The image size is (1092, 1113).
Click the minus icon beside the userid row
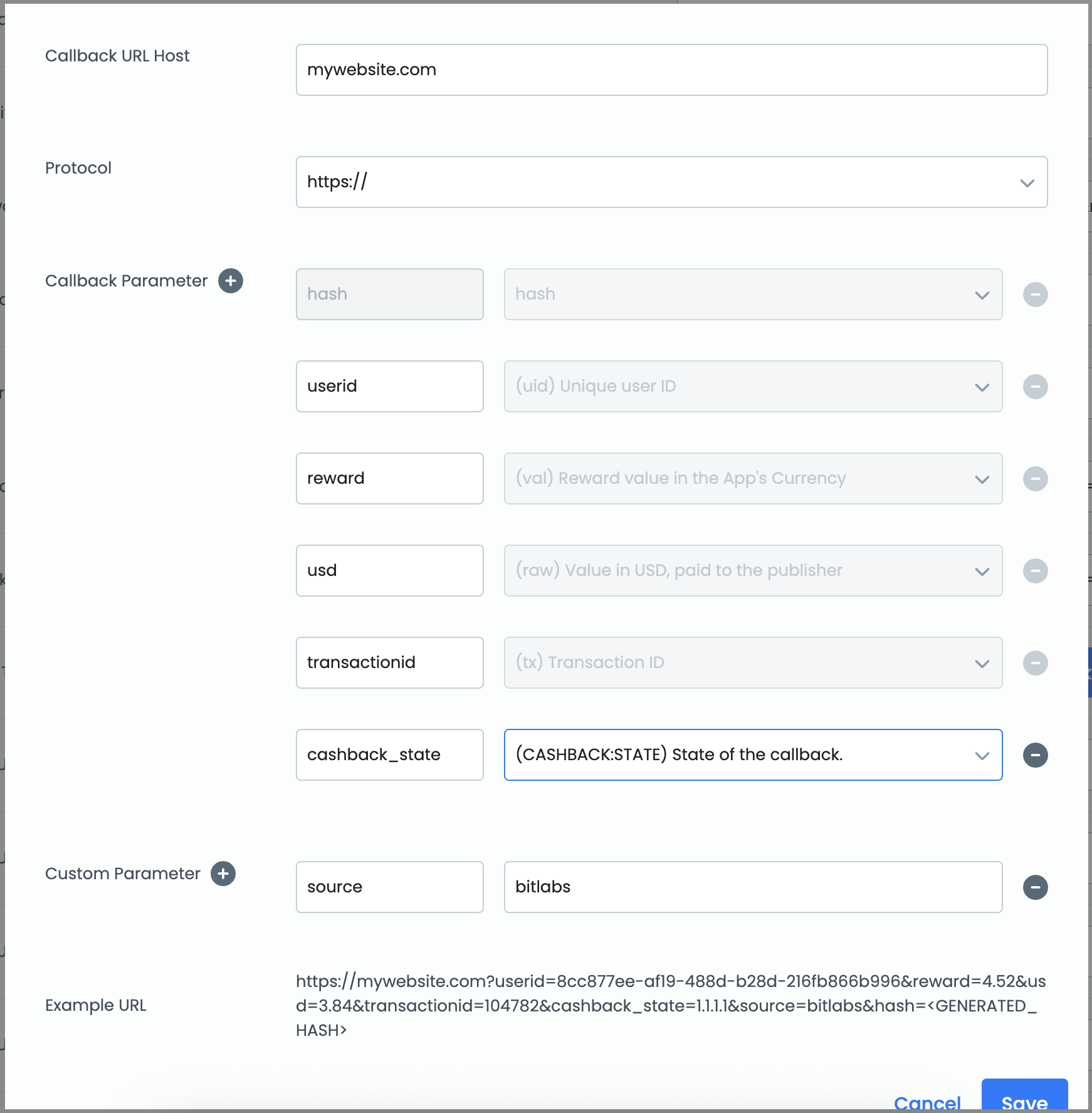1036,387
